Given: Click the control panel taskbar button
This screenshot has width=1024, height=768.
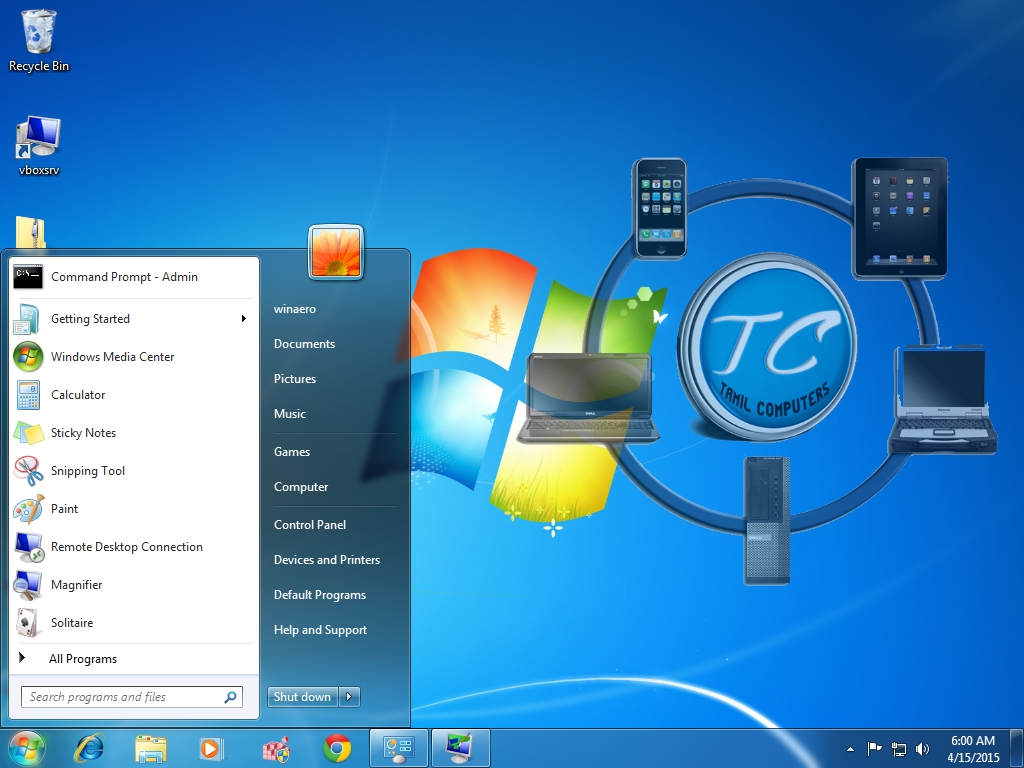Looking at the screenshot, I should coord(398,748).
